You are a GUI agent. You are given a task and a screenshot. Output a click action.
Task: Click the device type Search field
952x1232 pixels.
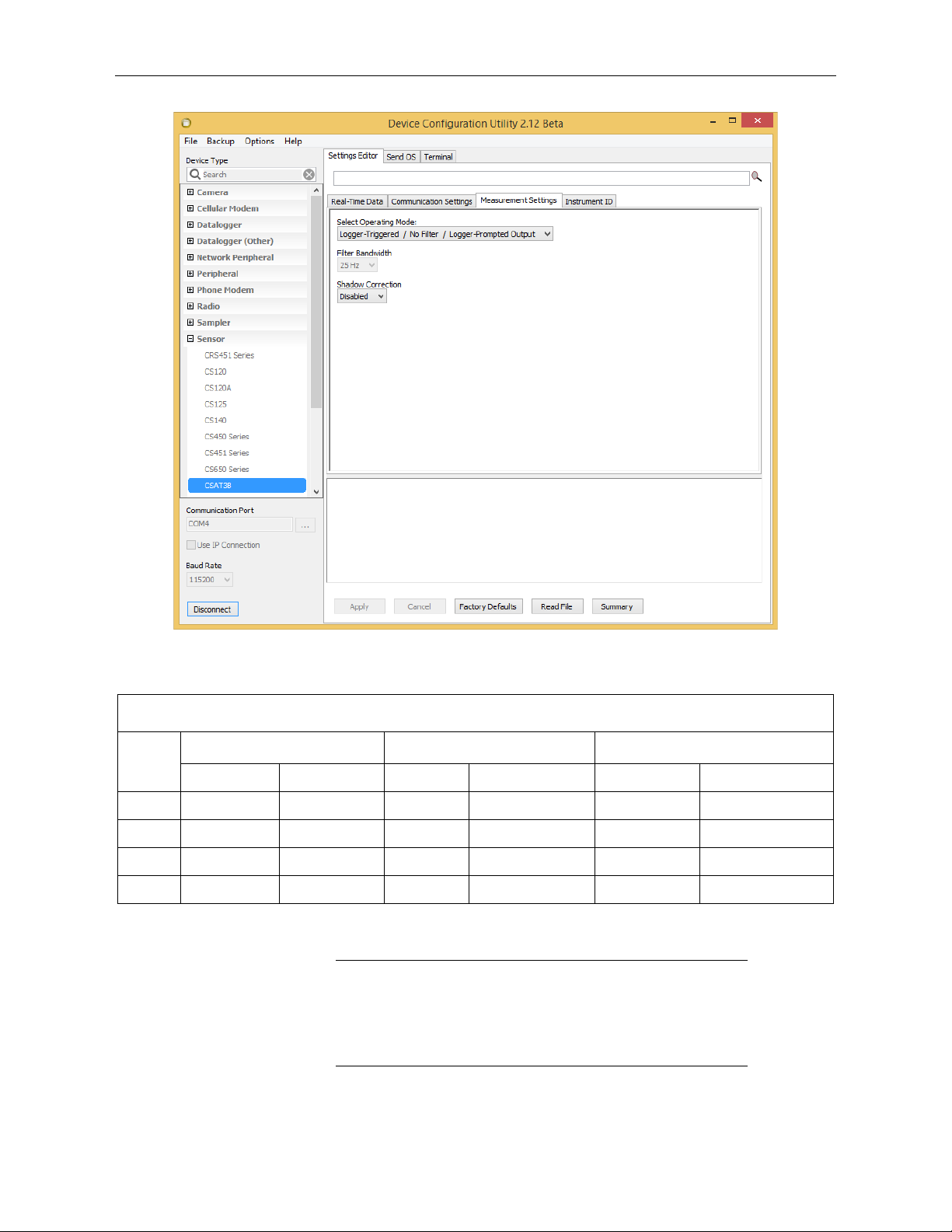[252, 174]
